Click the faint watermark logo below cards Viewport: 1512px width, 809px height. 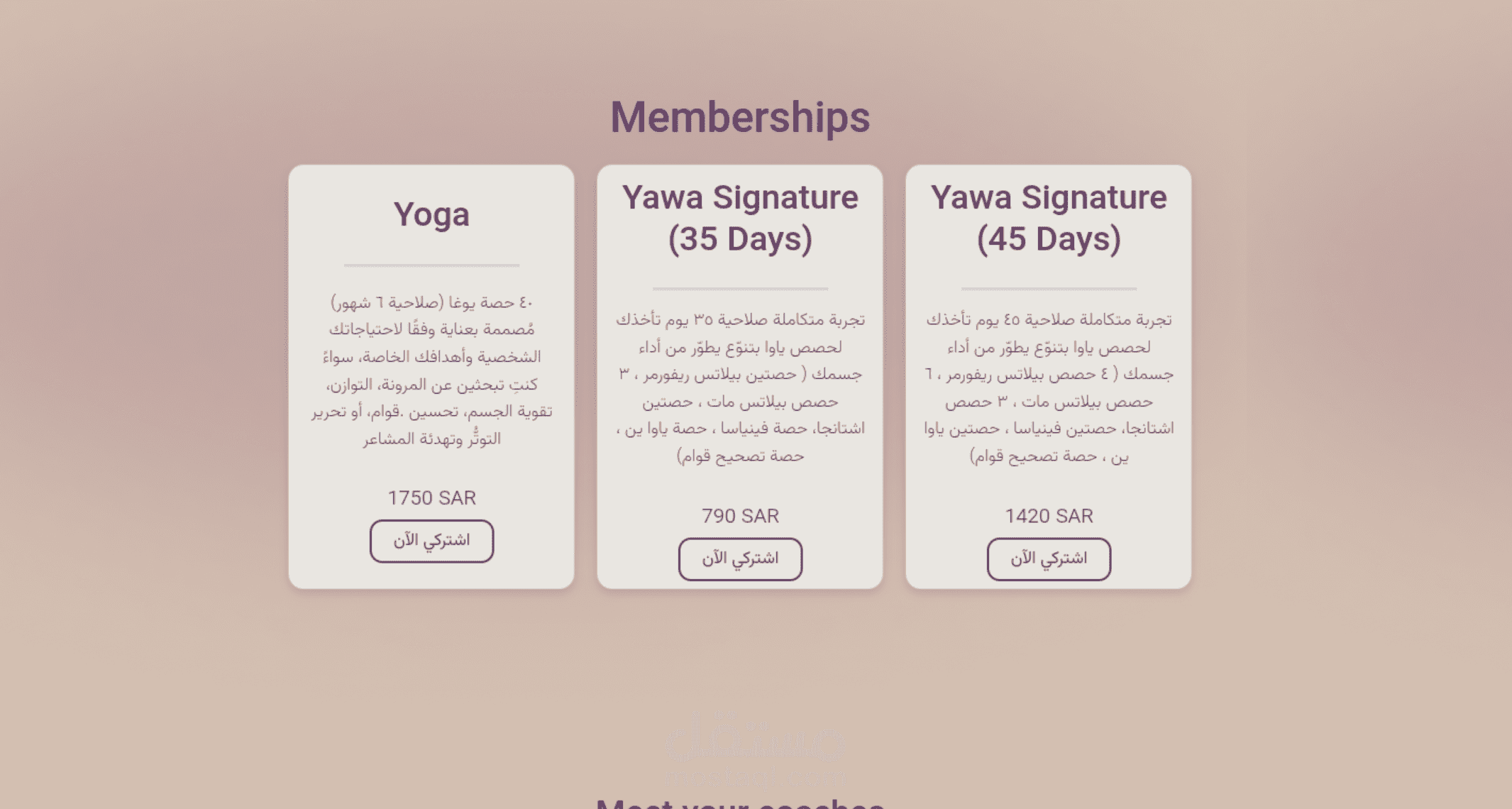tap(754, 738)
